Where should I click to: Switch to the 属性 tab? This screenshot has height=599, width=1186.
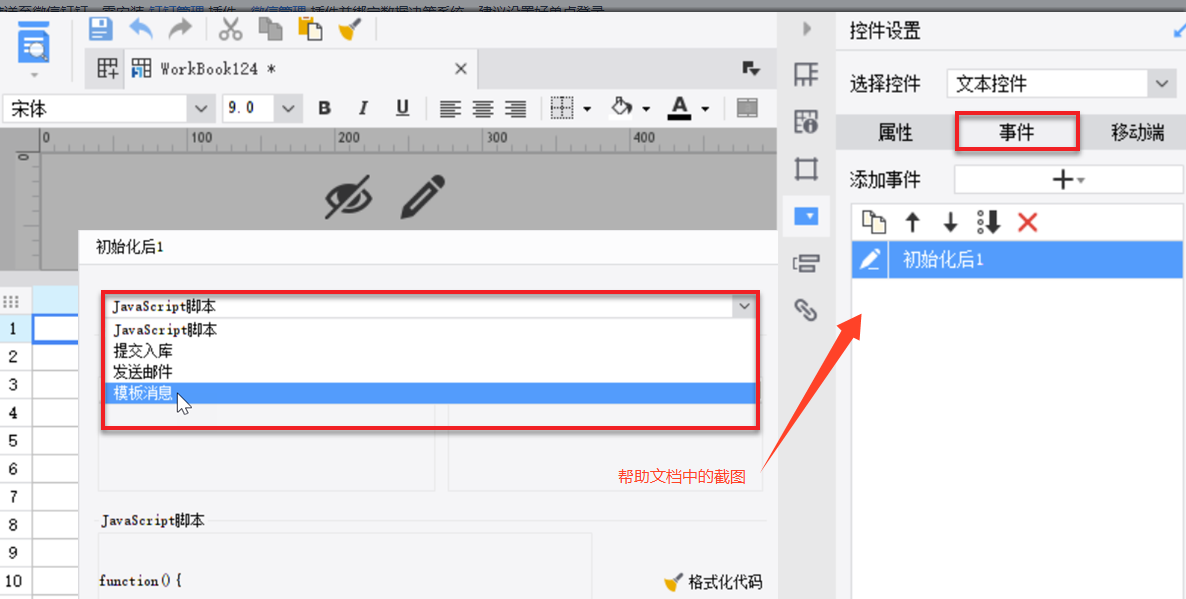click(896, 132)
